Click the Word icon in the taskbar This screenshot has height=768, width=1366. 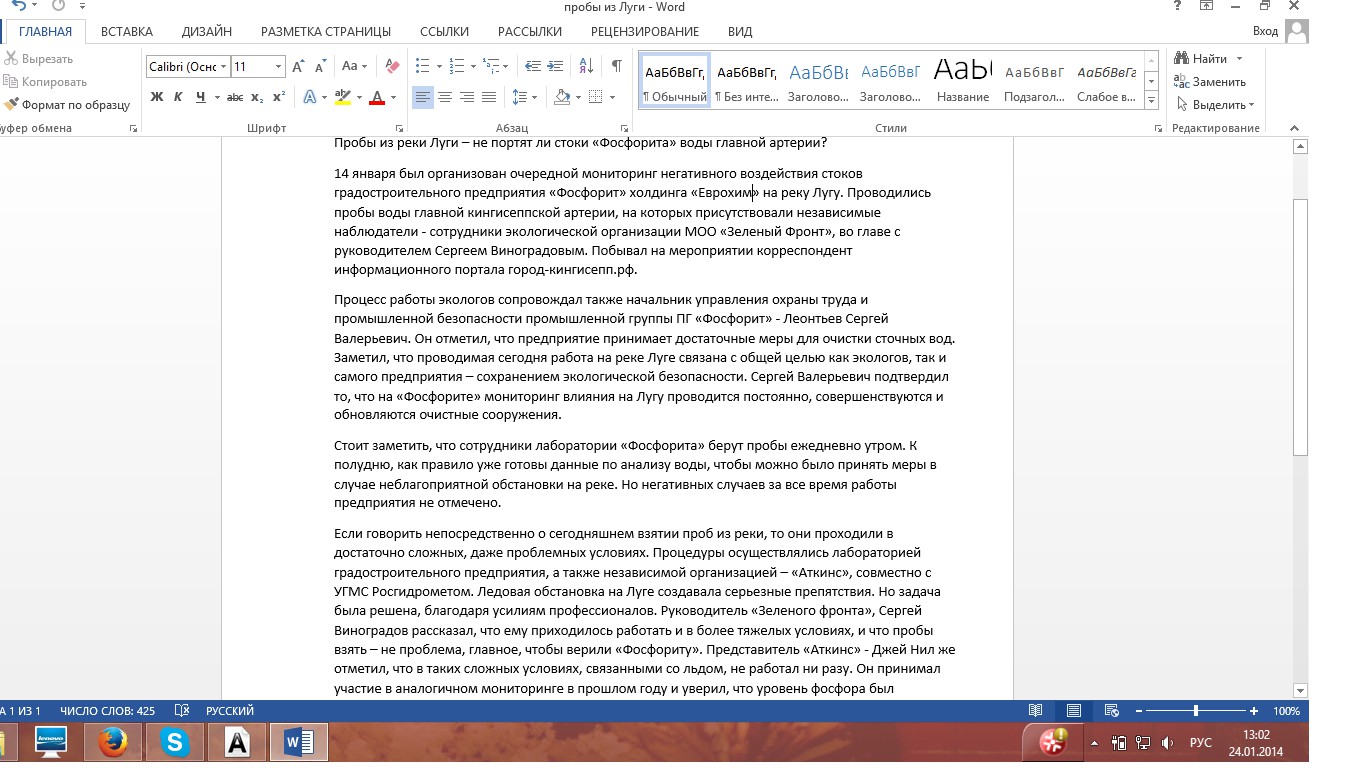[x=299, y=743]
